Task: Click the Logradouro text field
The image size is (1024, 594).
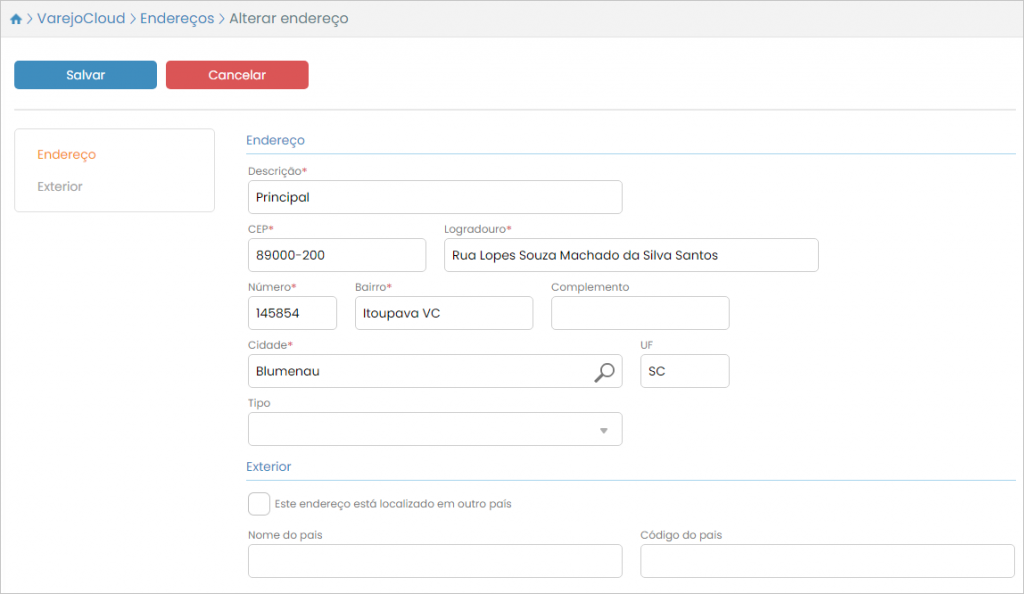Action: click(x=630, y=255)
